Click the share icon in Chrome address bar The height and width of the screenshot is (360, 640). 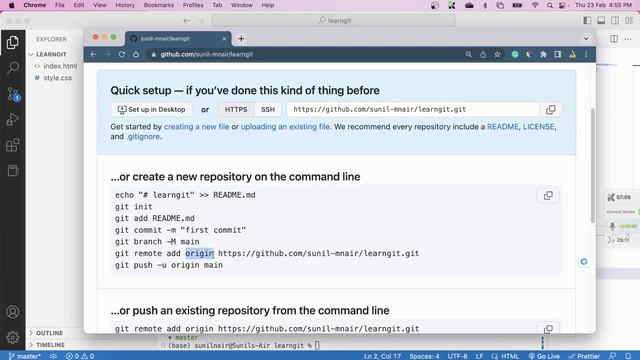point(483,54)
